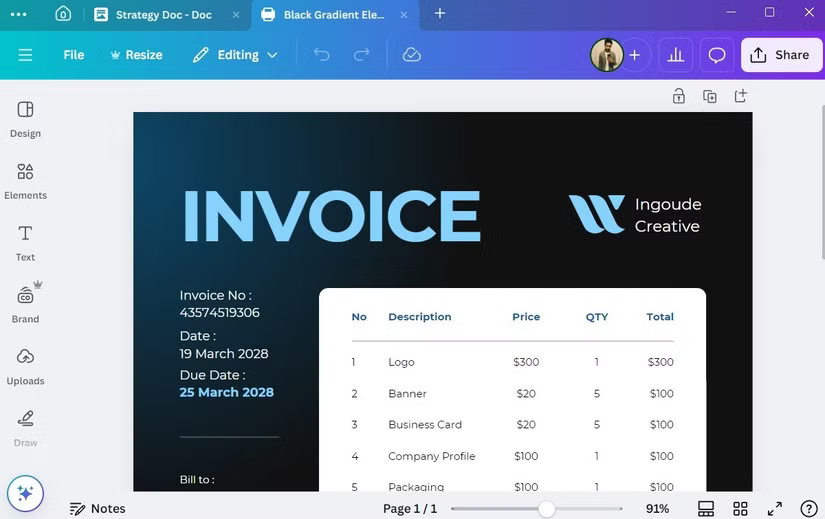This screenshot has height=519, width=825.
Task: Open the File menu
Action: (x=74, y=55)
